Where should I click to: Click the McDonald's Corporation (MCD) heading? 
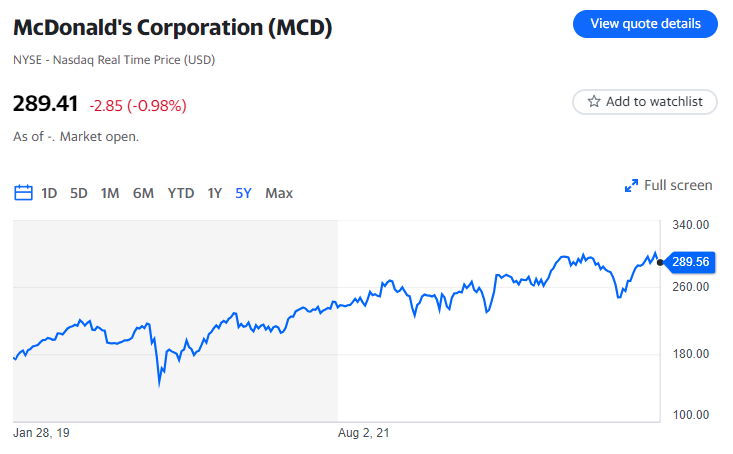tap(172, 27)
